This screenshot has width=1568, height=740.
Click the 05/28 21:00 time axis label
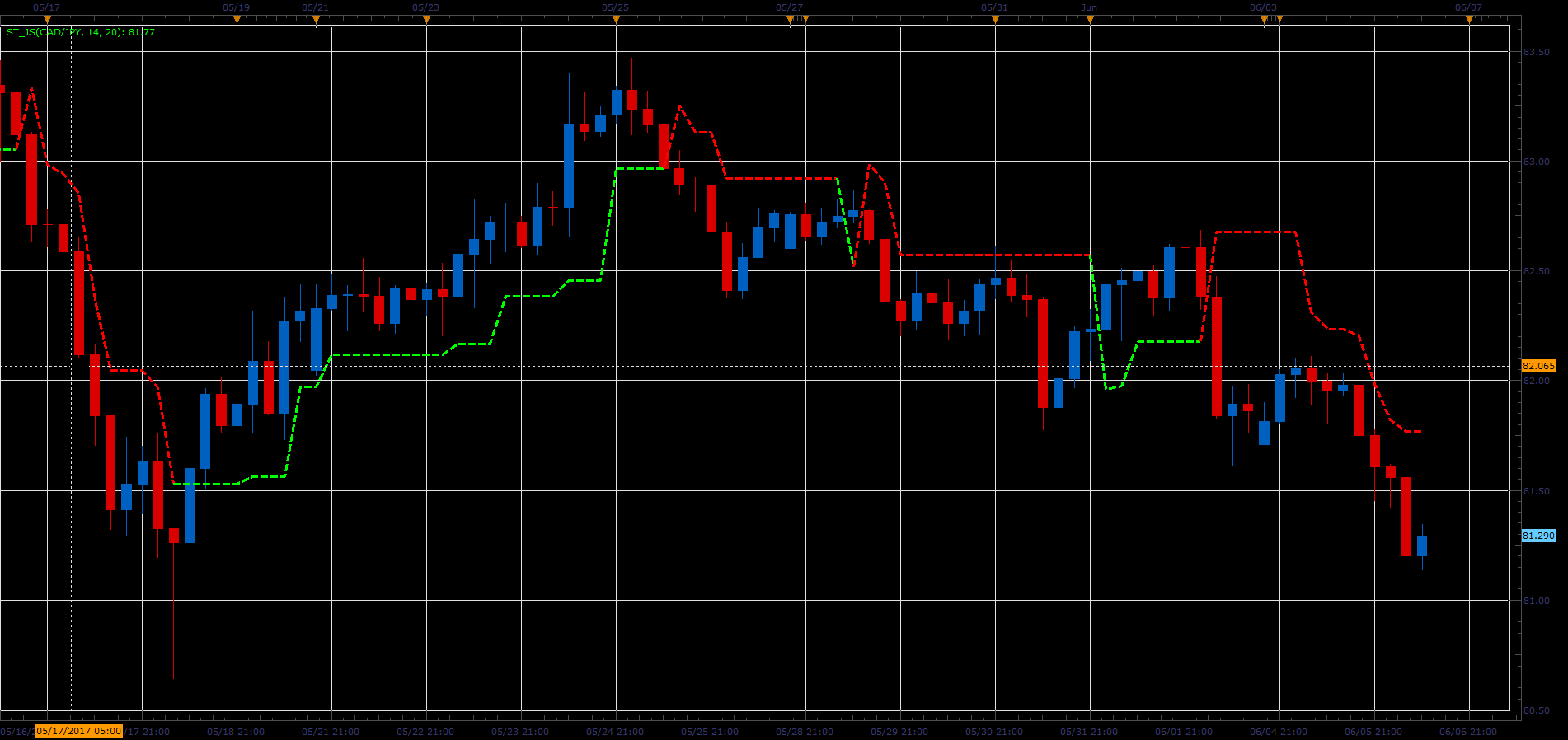point(805,732)
